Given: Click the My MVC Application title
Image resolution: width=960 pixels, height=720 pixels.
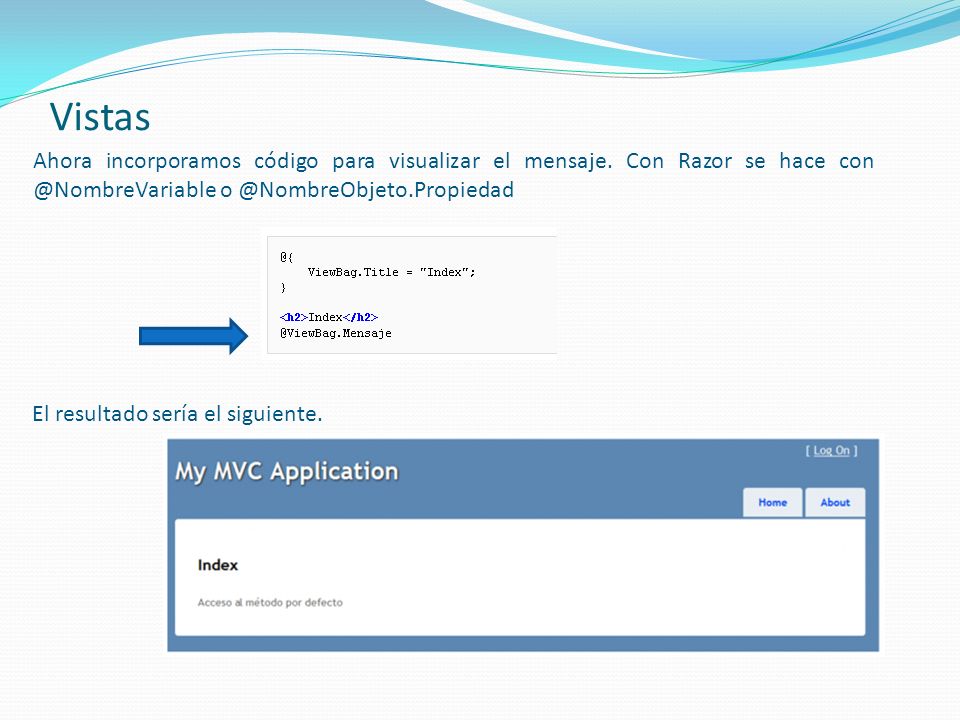Looking at the screenshot, I should point(287,472).
